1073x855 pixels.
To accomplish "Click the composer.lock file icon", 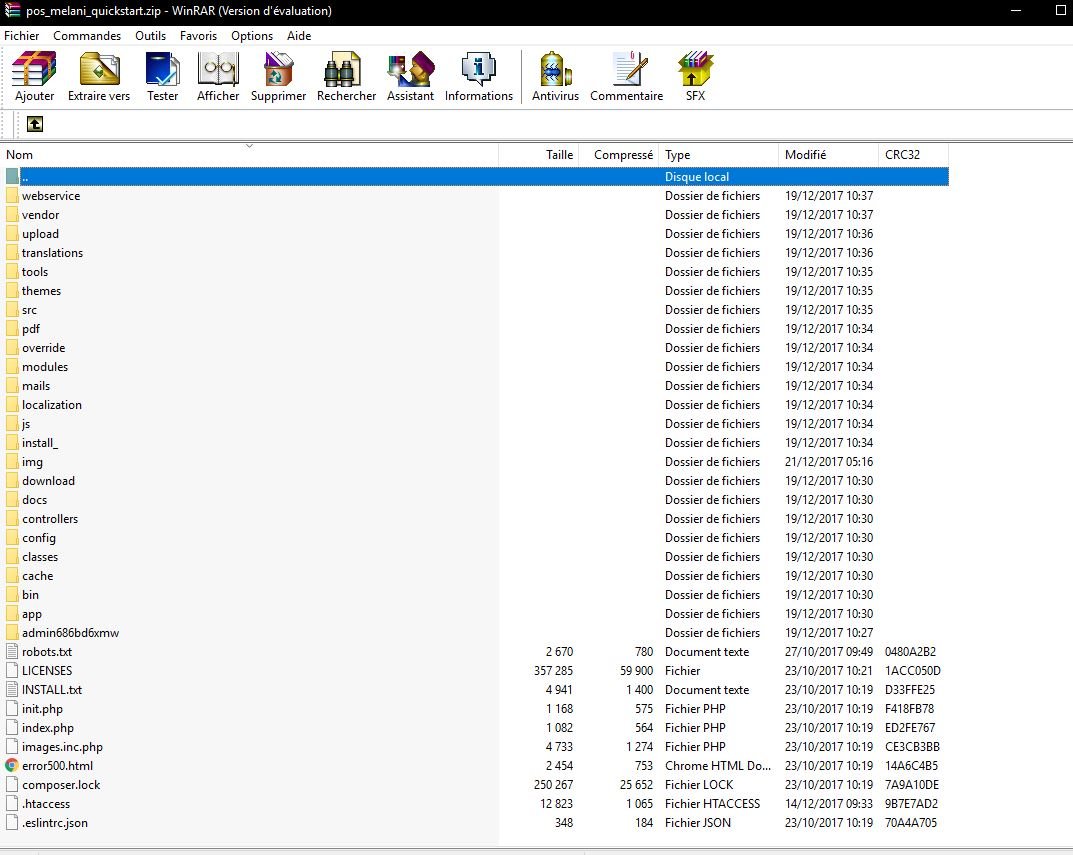I will pos(12,784).
